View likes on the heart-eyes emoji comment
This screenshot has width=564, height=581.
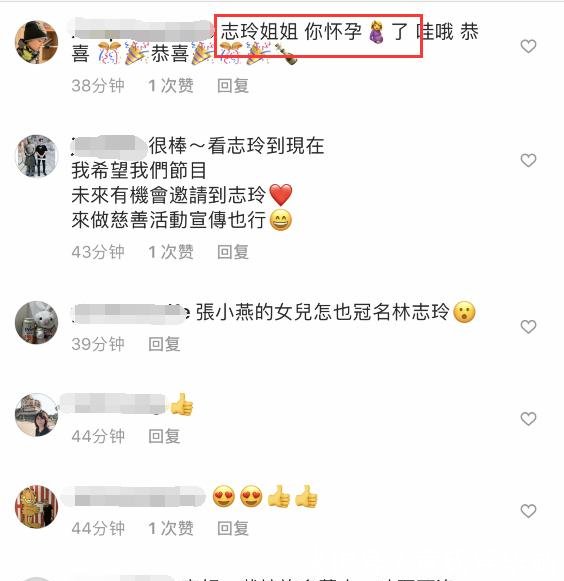click(171, 528)
